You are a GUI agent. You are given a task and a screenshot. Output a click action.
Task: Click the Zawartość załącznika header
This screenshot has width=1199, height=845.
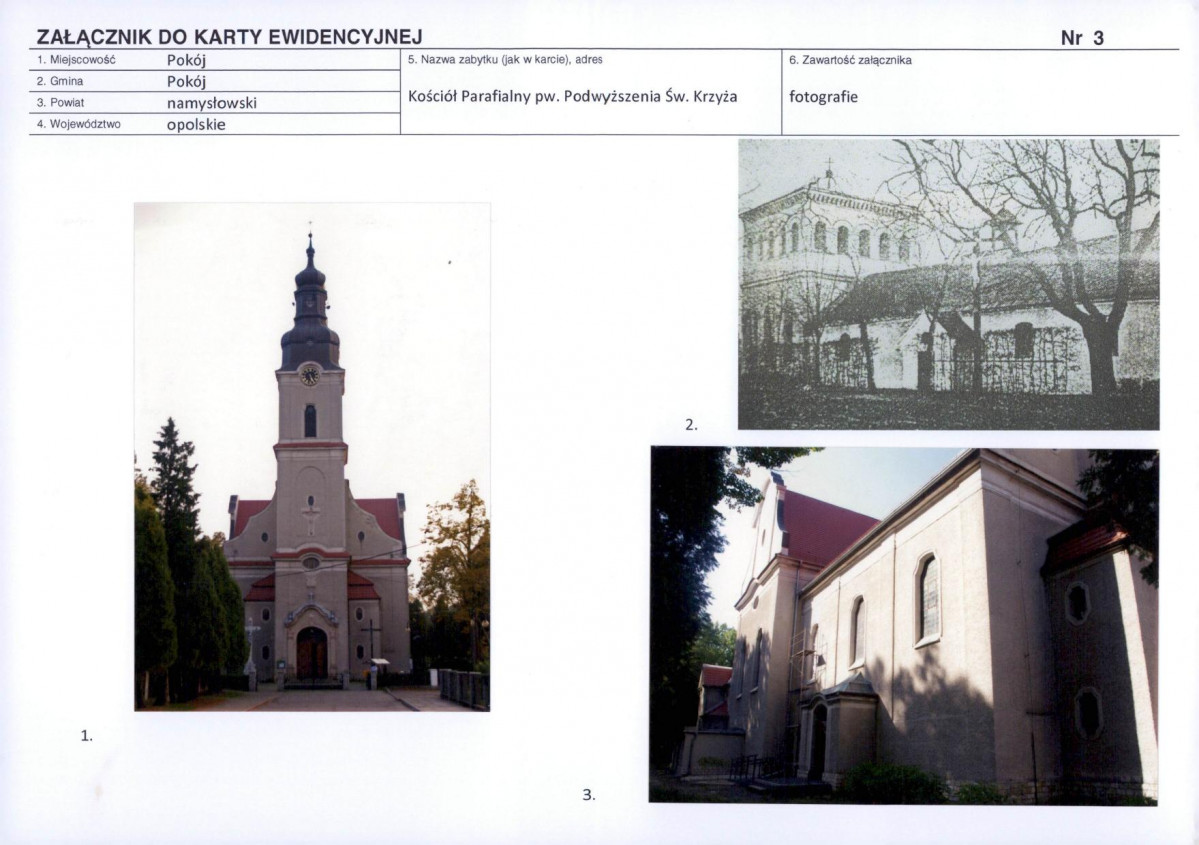click(850, 59)
